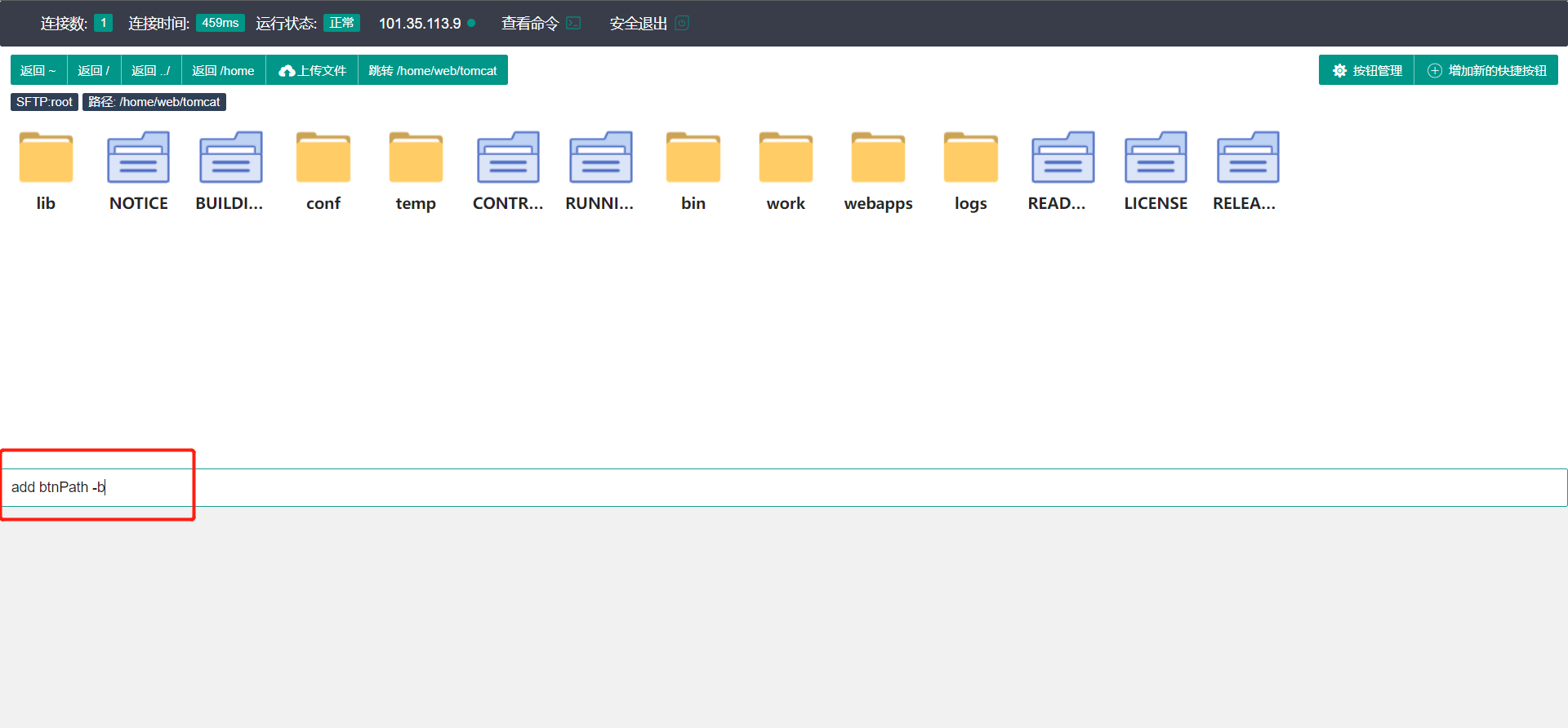Click the 101.35.113.9 IP address text
1568x728 pixels.
tap(420, 23)
